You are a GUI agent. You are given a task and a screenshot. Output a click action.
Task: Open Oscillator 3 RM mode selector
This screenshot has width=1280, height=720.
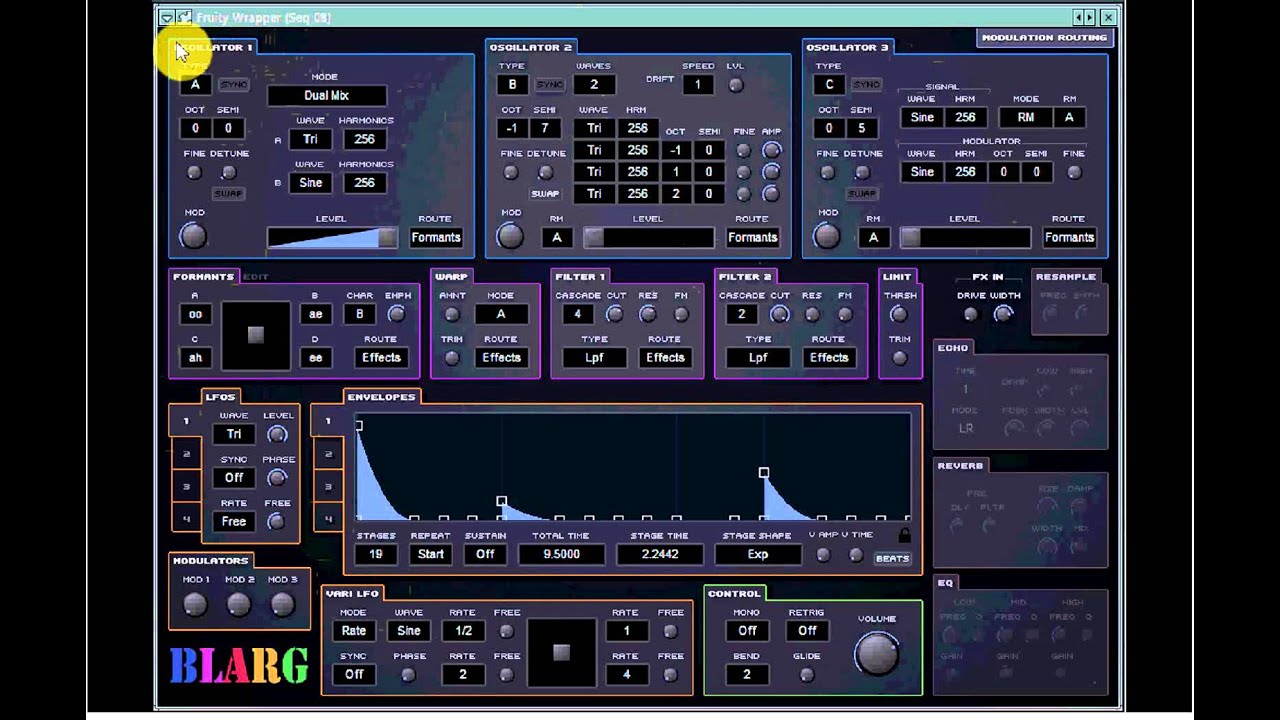[x=1026, y=117]
